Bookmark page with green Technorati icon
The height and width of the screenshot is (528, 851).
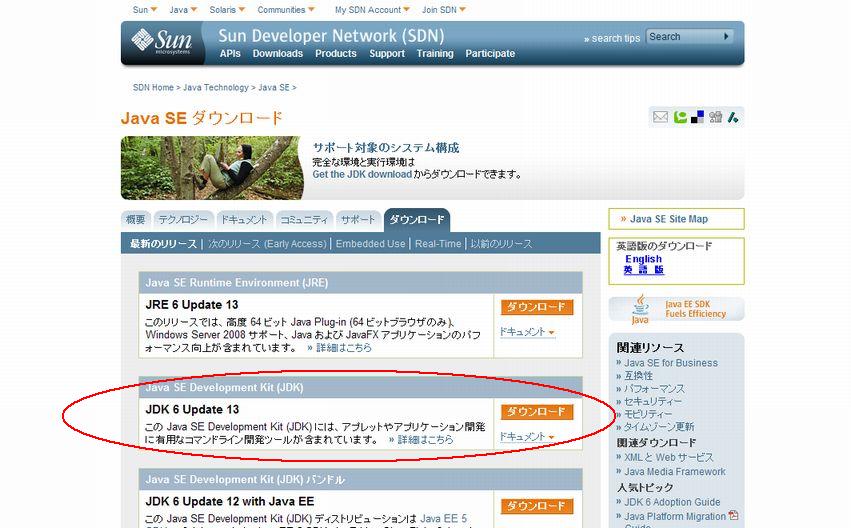(679, 117)
